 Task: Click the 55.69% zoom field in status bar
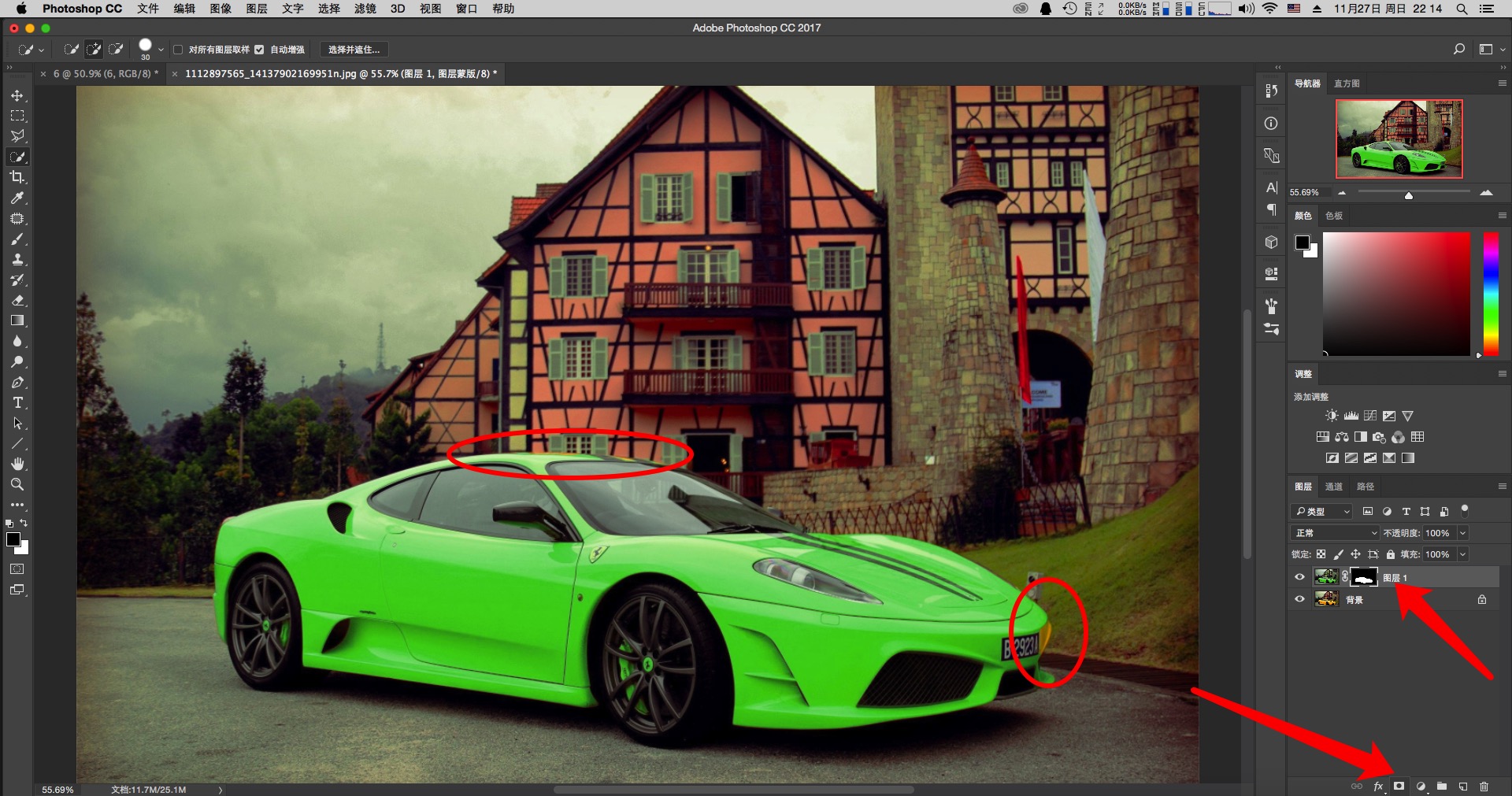click(57, 790)
